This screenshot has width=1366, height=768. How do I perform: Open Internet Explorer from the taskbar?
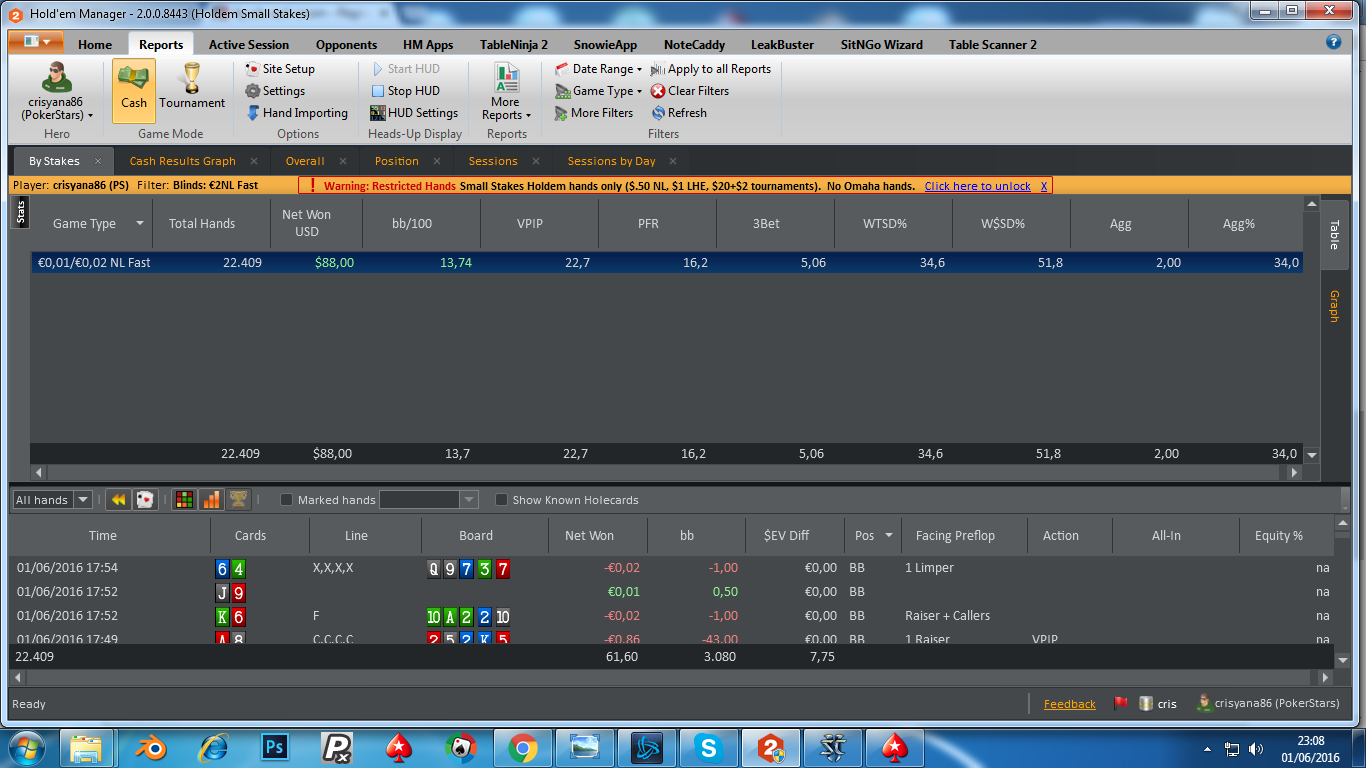point(212,747)
